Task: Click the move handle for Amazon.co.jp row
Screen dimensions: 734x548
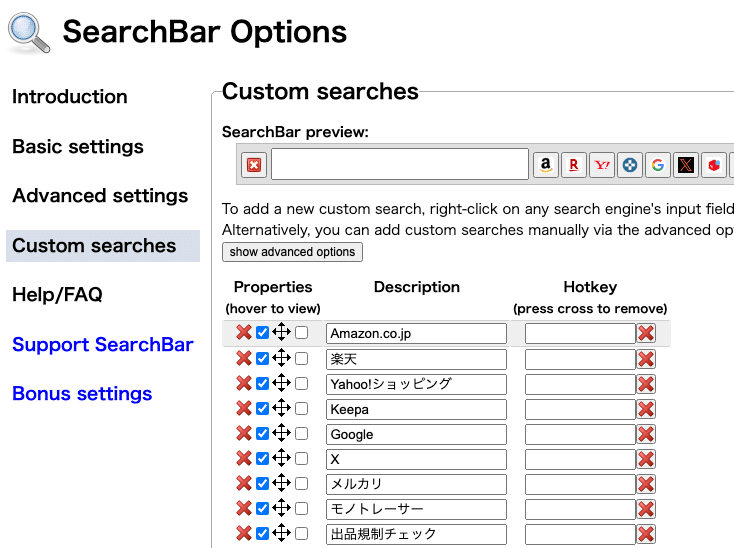Action: tap(281, 332)
